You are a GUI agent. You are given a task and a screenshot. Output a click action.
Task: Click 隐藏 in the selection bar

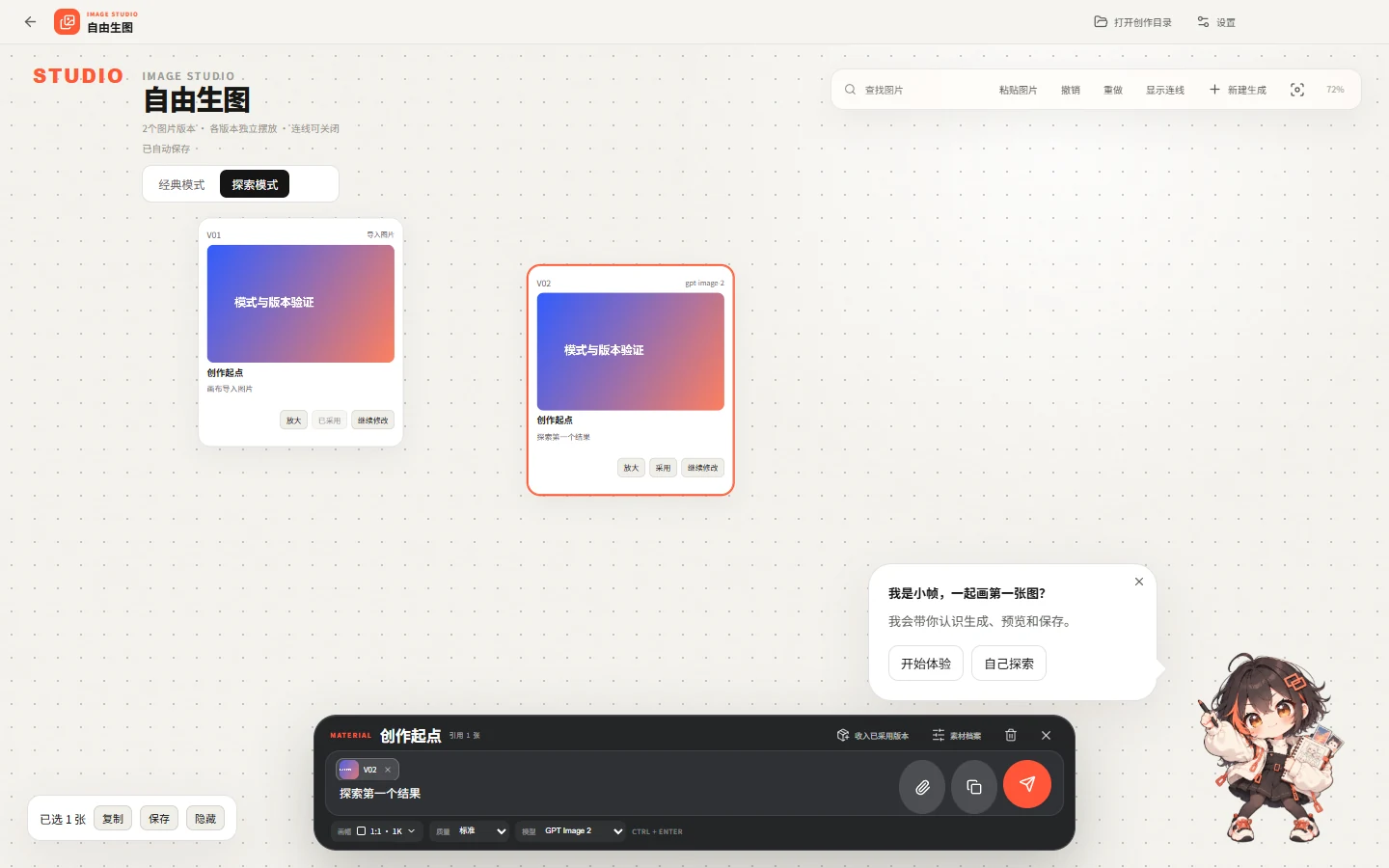[x=205, y=819]
